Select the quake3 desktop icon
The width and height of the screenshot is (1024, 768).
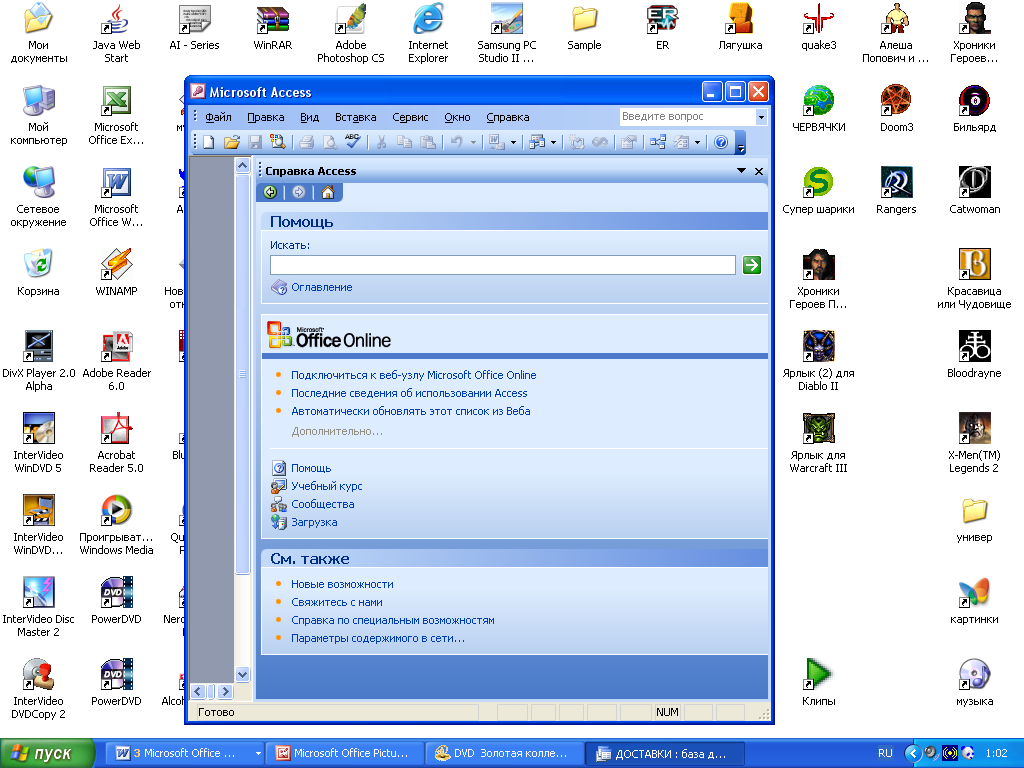point(818,26)
